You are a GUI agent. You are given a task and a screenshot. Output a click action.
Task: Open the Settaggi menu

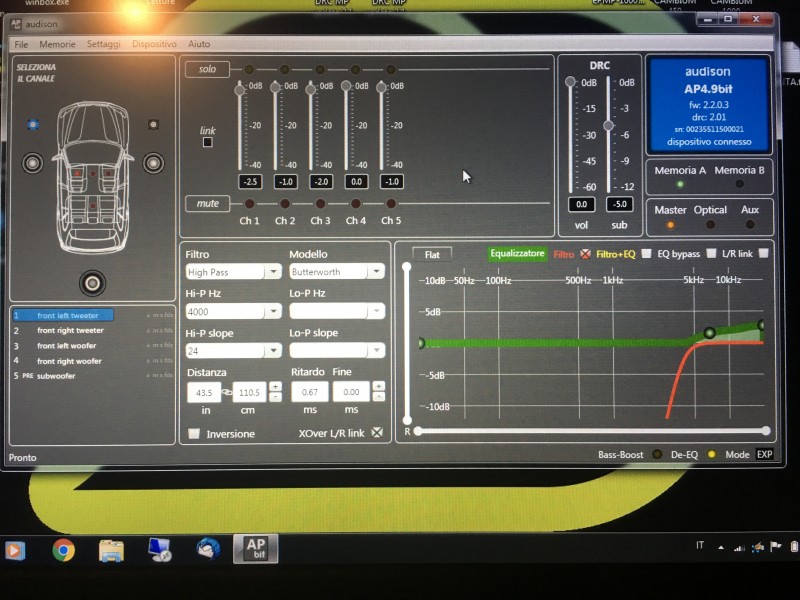pyautogui.click(x=104, y=44)
